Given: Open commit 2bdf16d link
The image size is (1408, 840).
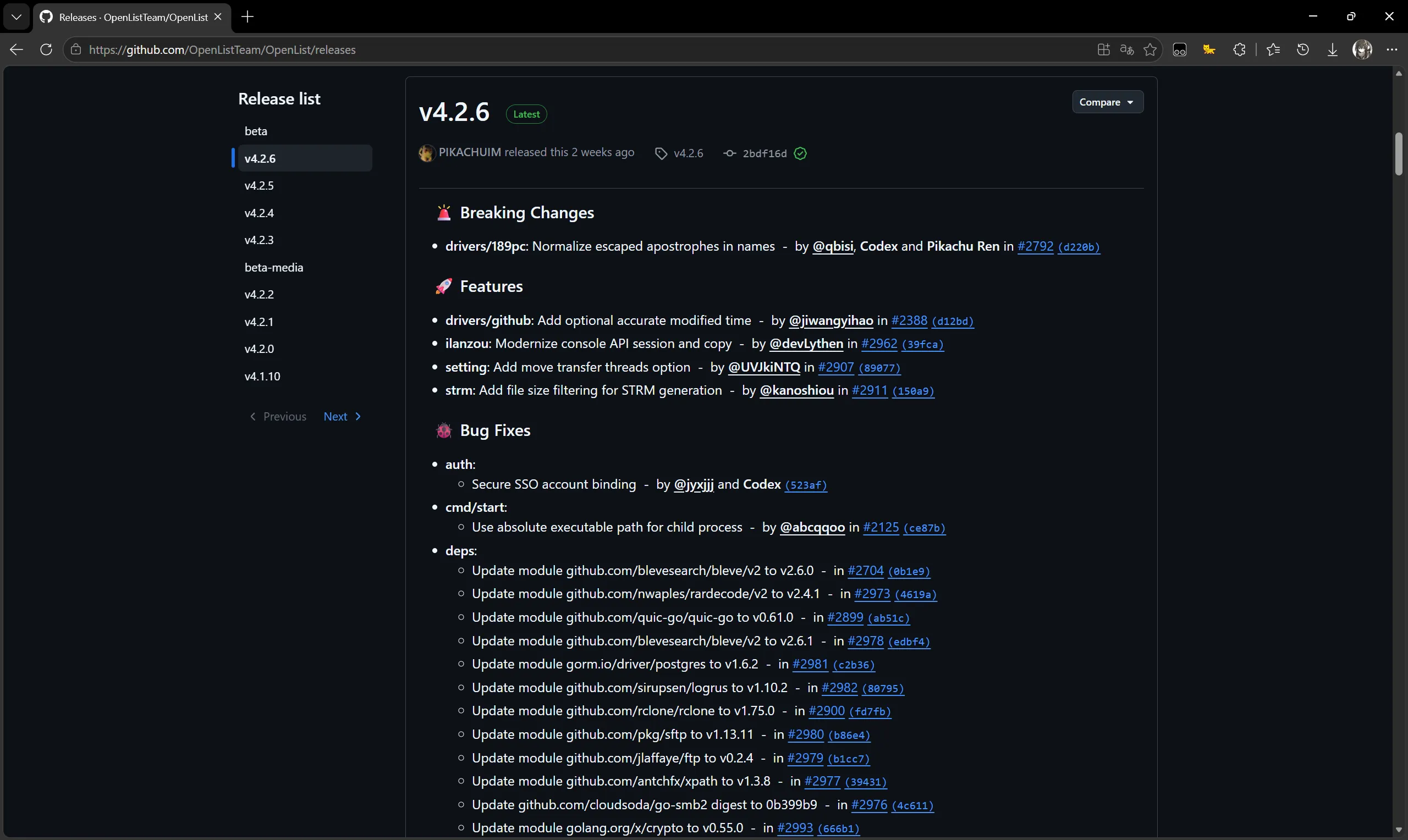Looking at the screenshot, I should (765, 153).
